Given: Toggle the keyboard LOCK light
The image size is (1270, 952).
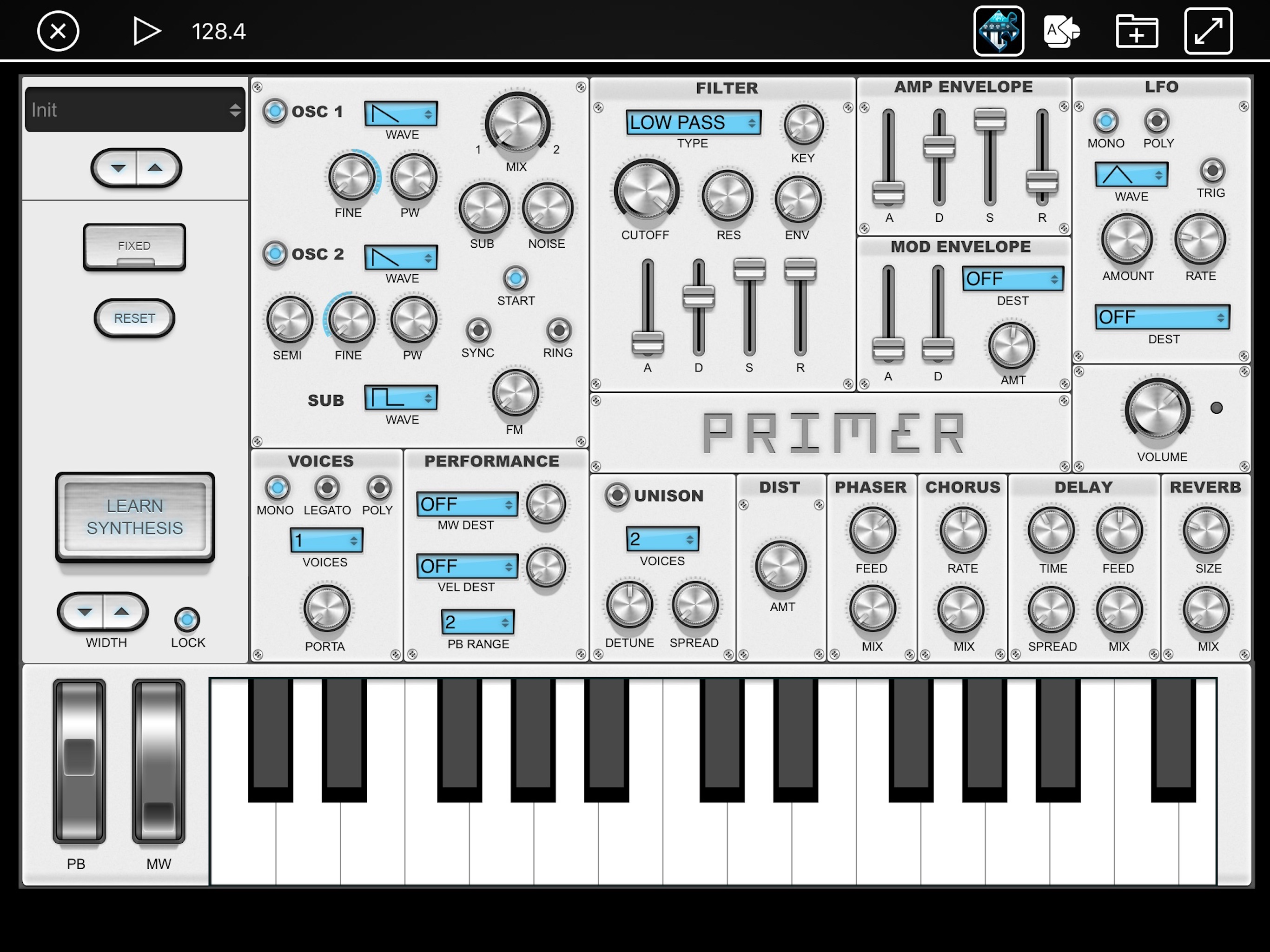Looking at the screenshot, I should coord(187,620).
